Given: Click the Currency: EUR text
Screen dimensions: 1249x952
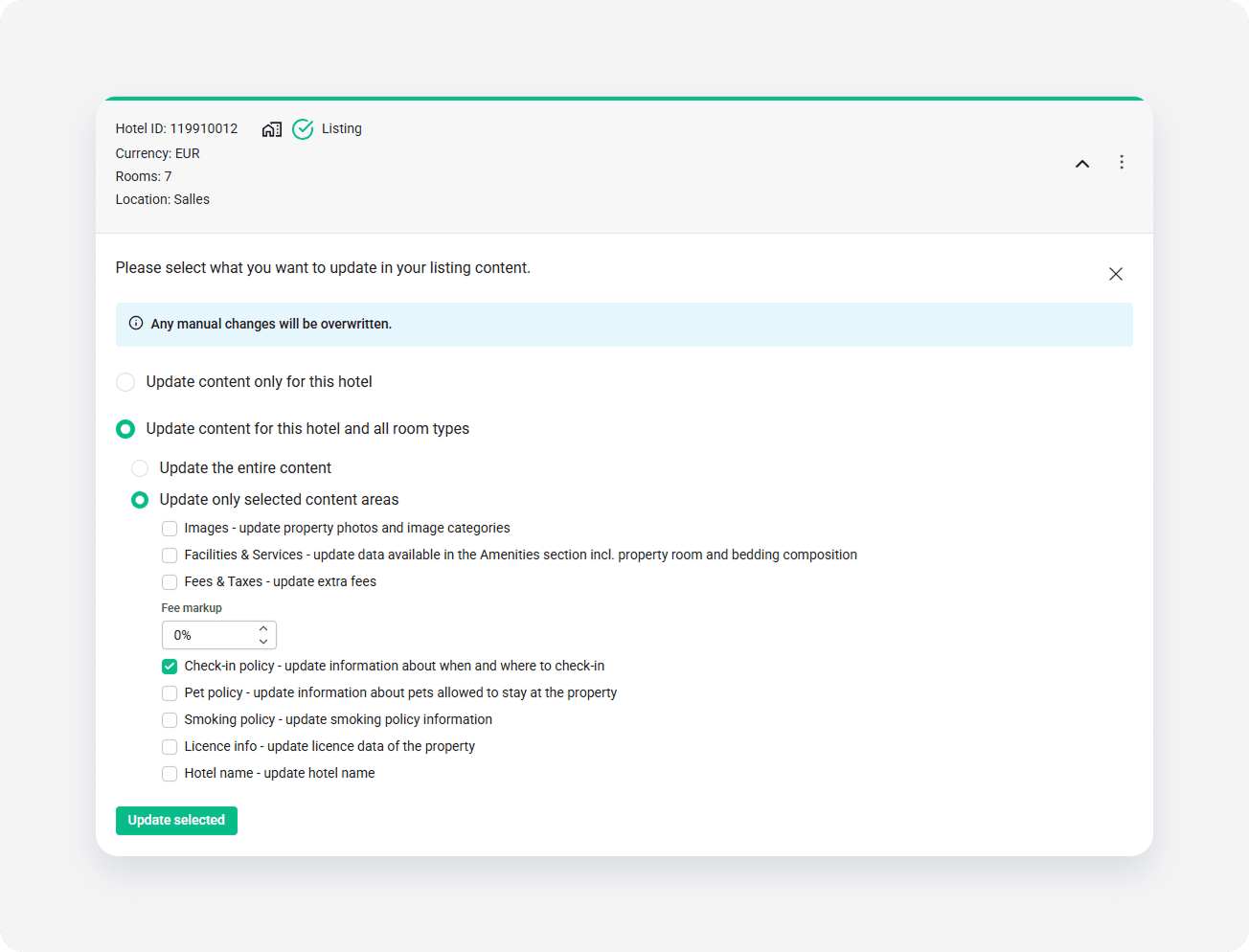Looking at the screenshot, I should (158, 153).
